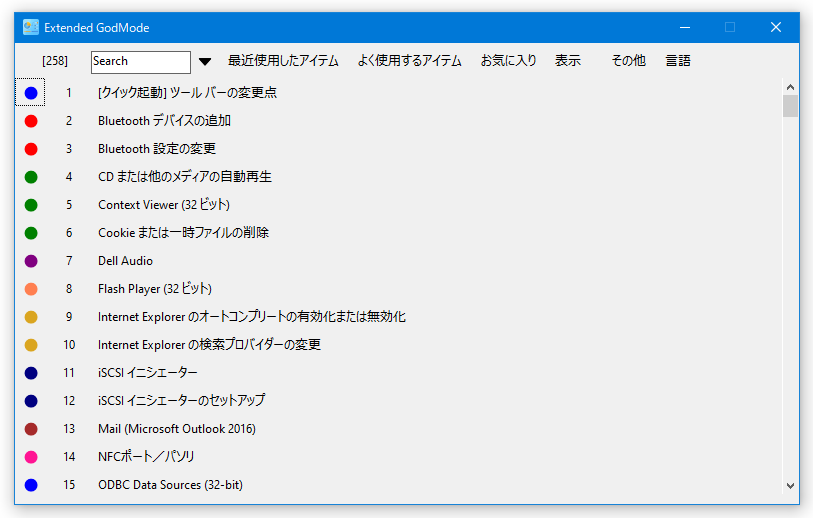813x518 pixels.
Task: Click the green dot beside Context Viewer
Action: [x=31, y=205]
